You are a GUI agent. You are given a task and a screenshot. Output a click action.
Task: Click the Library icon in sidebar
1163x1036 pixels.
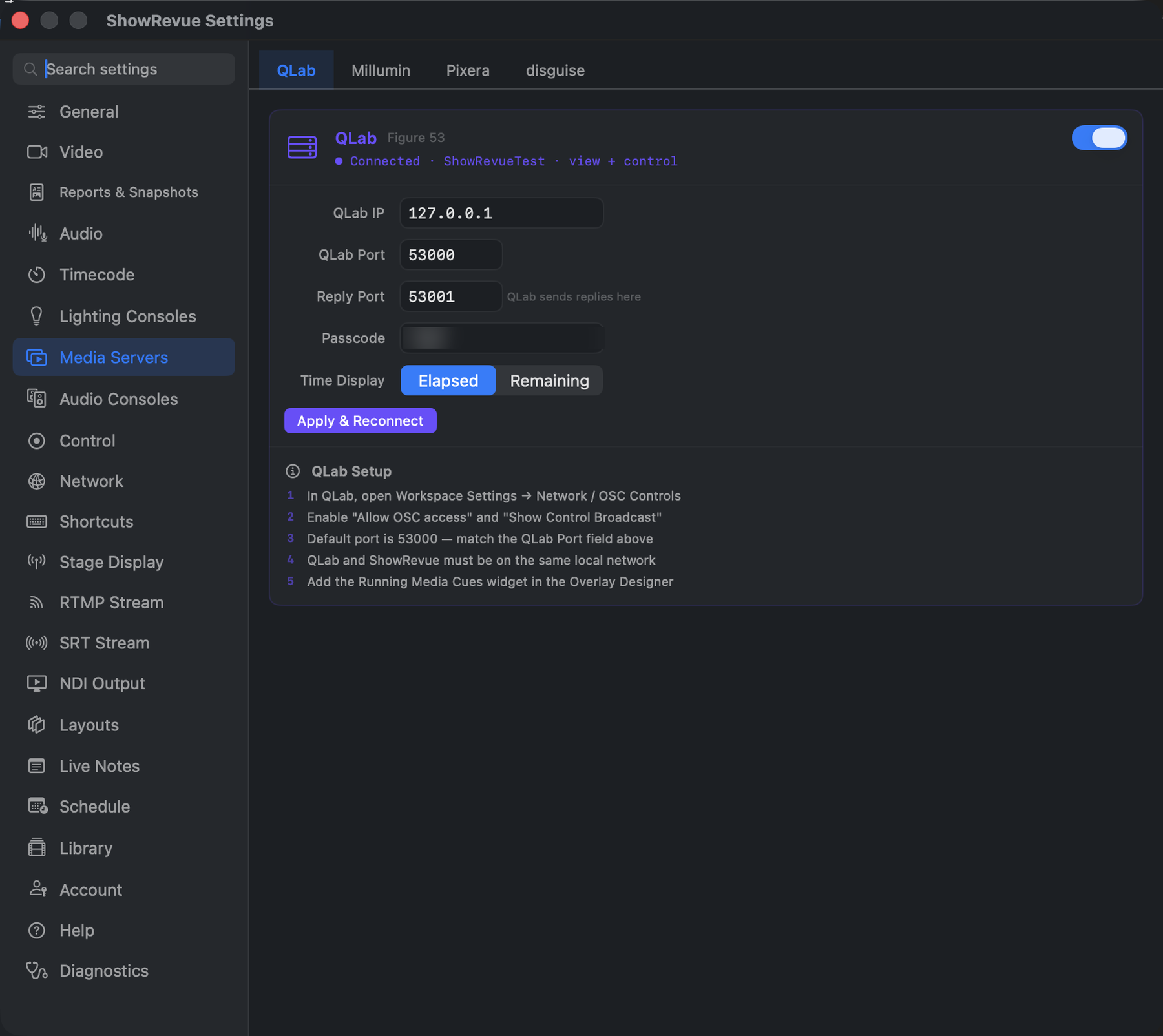click(x=37, y=847)
